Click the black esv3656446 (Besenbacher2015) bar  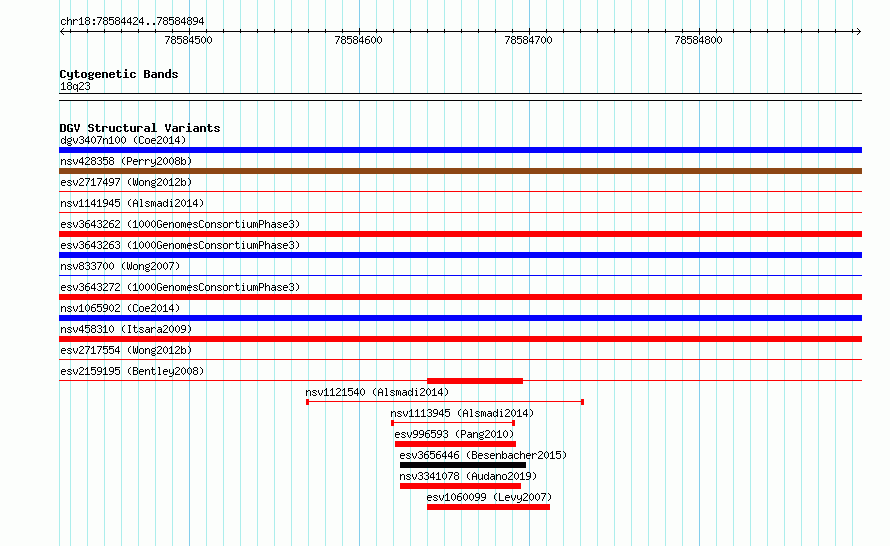click(x=463, y=465)
